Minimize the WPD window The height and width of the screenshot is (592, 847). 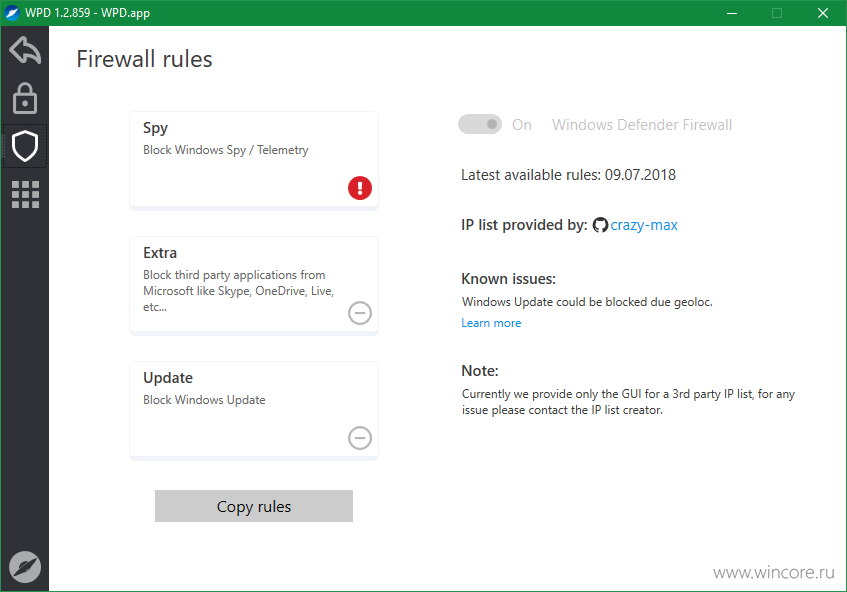pos(732,13)
